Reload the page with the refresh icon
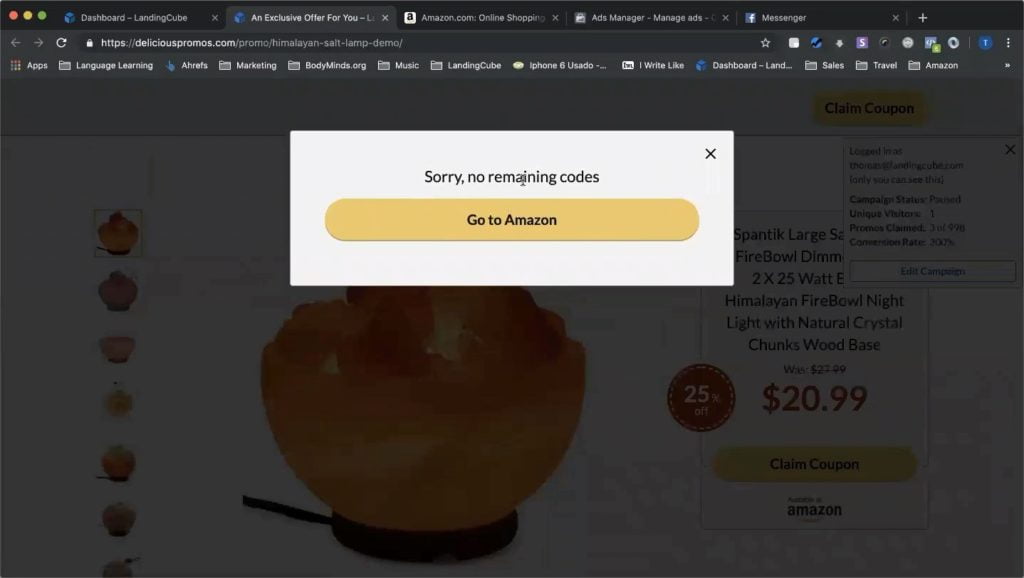 coord(61,42)
